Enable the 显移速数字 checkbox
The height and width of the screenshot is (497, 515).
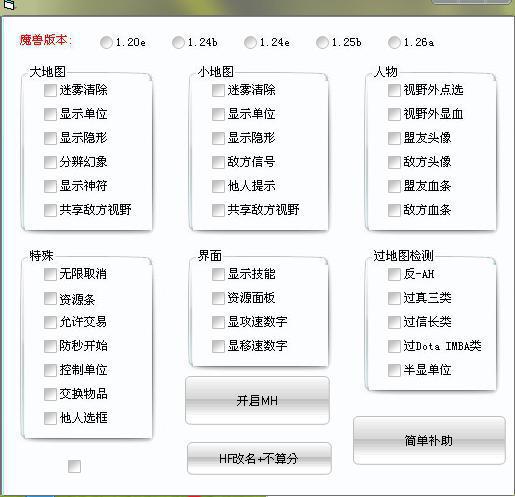coord(218,346)
